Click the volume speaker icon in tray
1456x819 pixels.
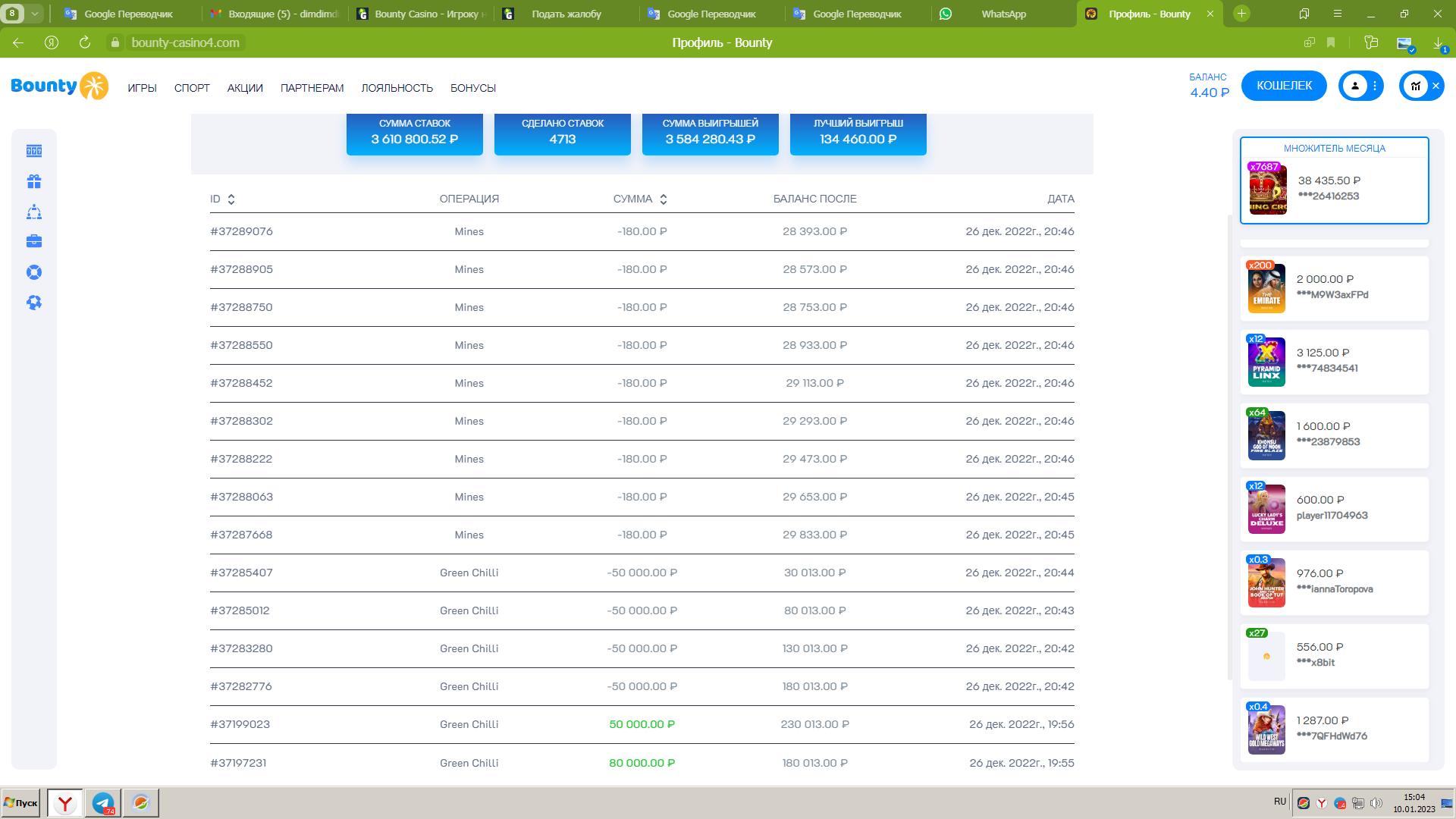pyautogui.click(x=1376, y=803)
